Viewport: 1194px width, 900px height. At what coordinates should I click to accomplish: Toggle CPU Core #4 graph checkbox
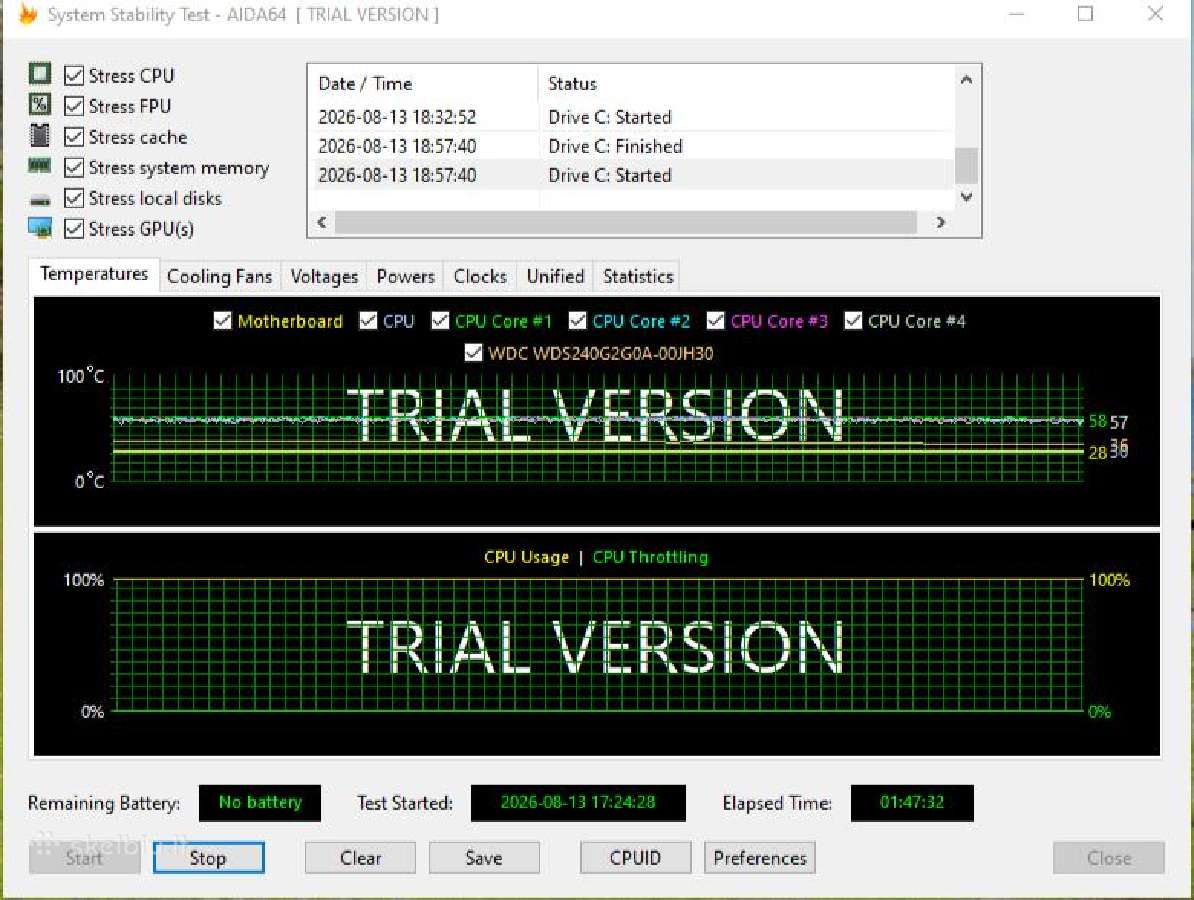coord(853,321)
